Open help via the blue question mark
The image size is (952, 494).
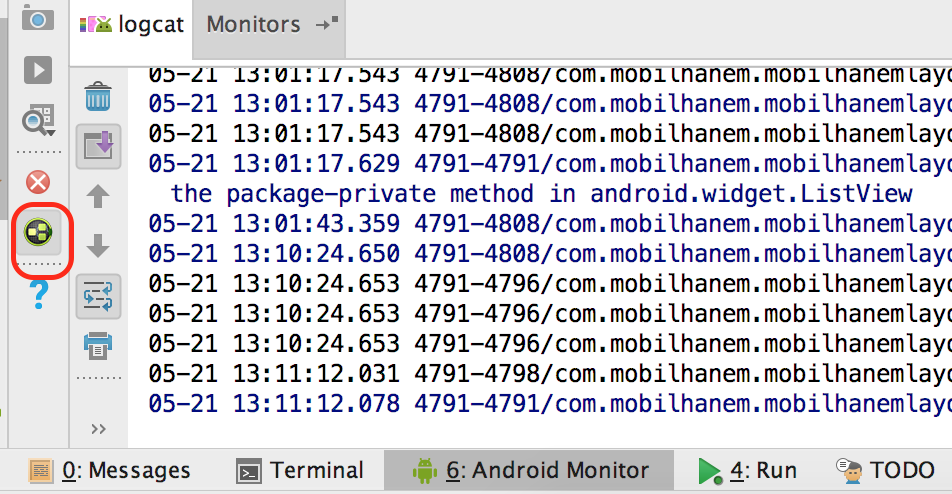coord(39,294)
